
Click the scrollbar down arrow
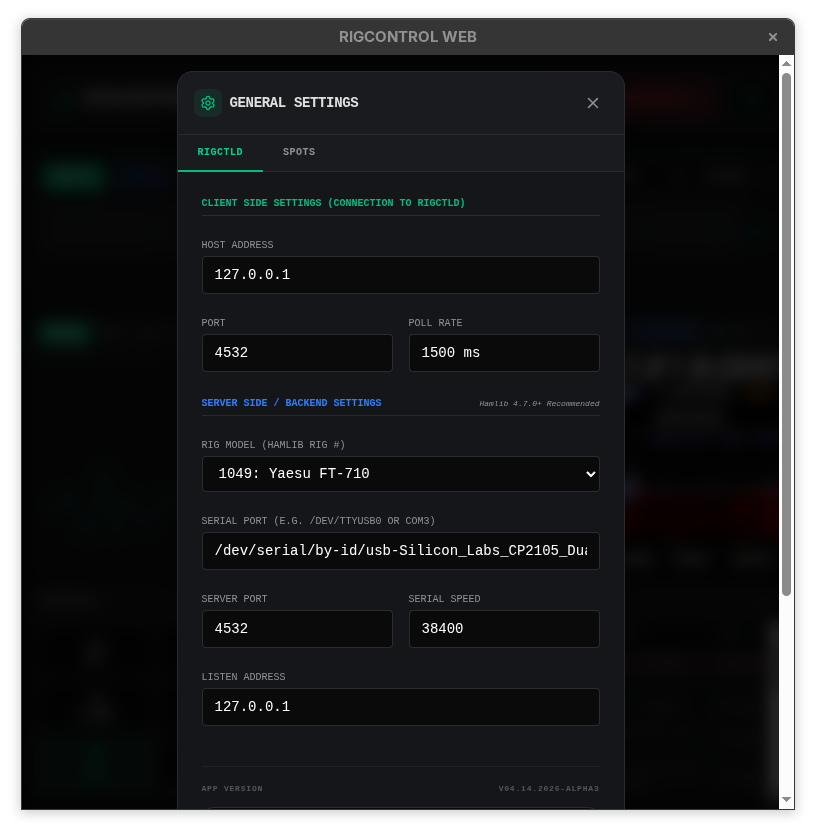click(x=786, y=799)
